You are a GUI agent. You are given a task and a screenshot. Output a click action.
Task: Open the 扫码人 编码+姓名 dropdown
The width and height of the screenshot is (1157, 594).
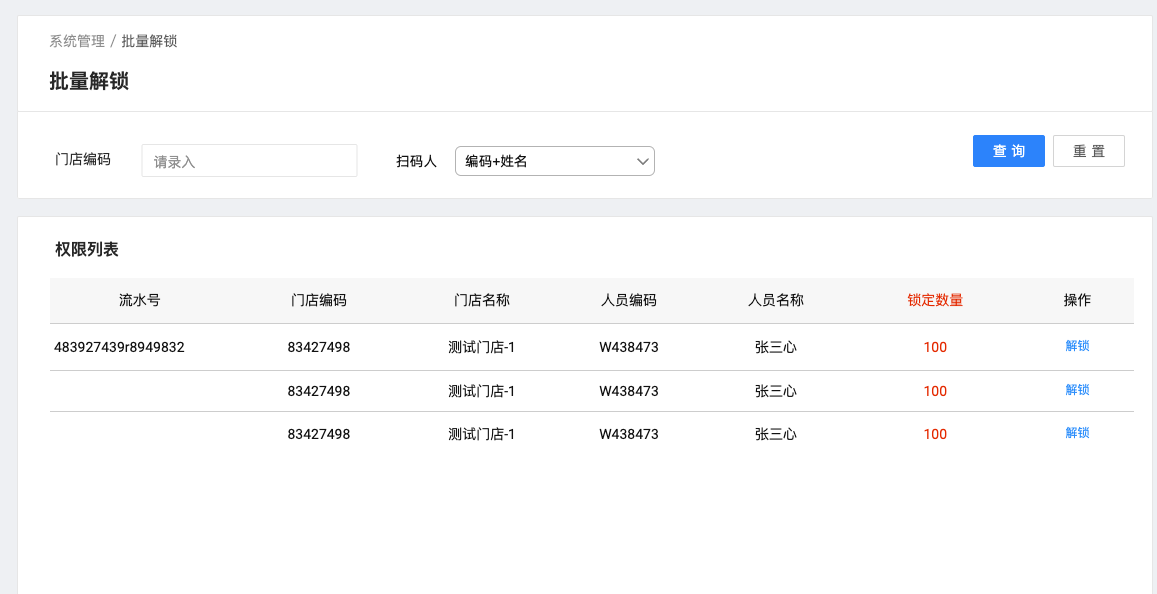pos(555,161)
